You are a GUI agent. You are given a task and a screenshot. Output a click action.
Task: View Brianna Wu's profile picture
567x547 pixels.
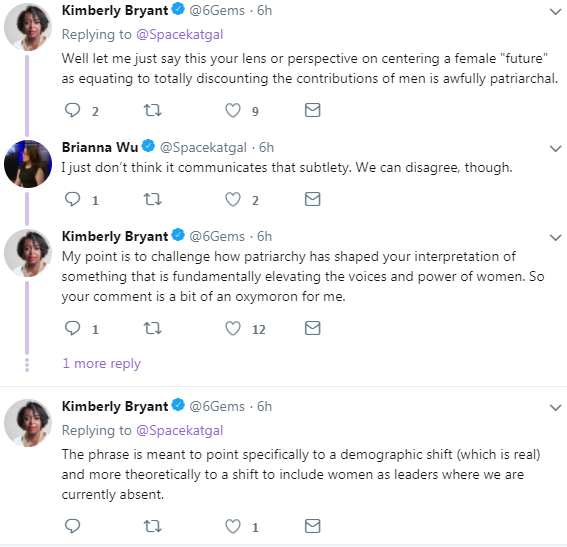(x=28, y=164)
